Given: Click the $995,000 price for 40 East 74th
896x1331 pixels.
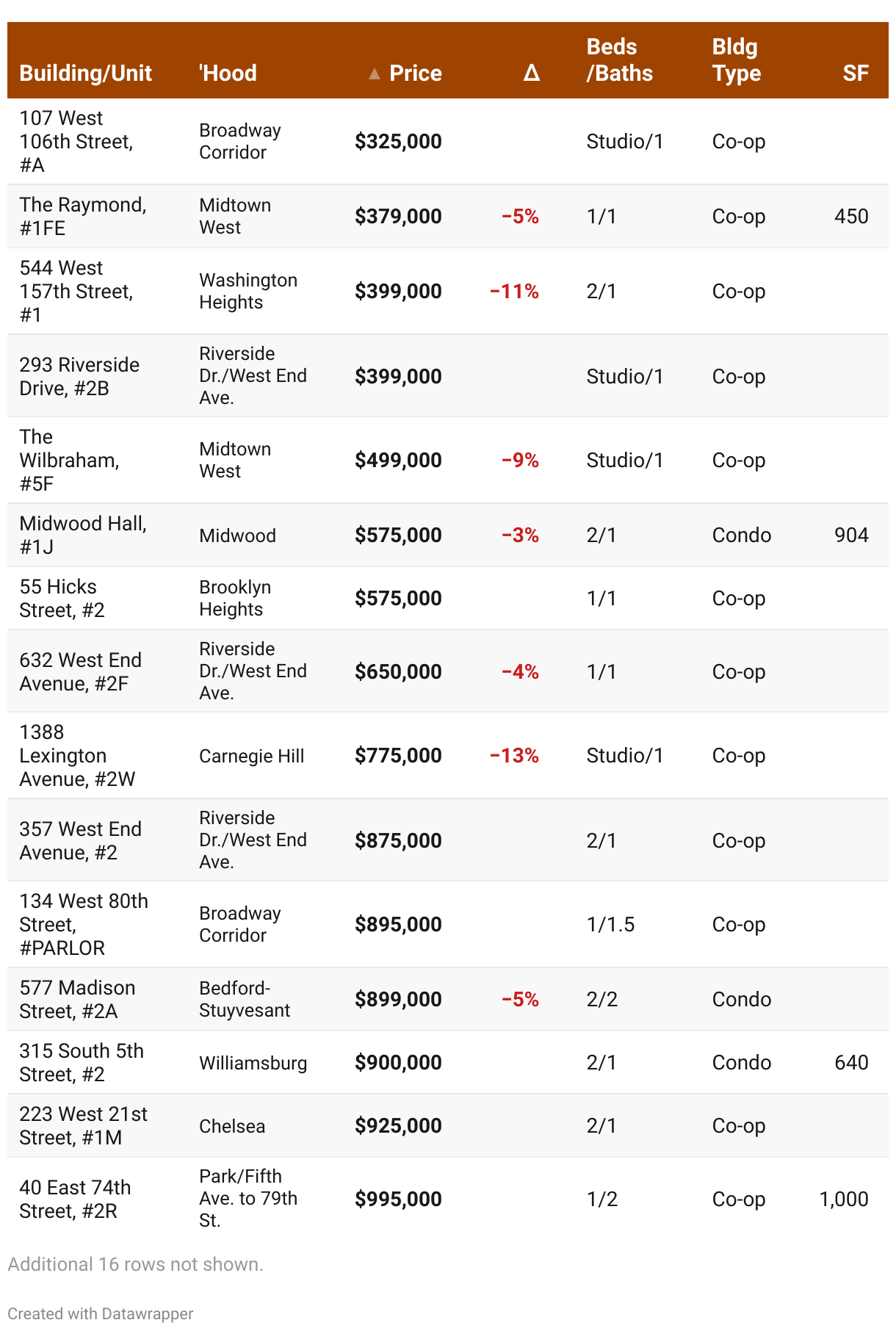Looking at the screenshot, I should point(398,1200).
